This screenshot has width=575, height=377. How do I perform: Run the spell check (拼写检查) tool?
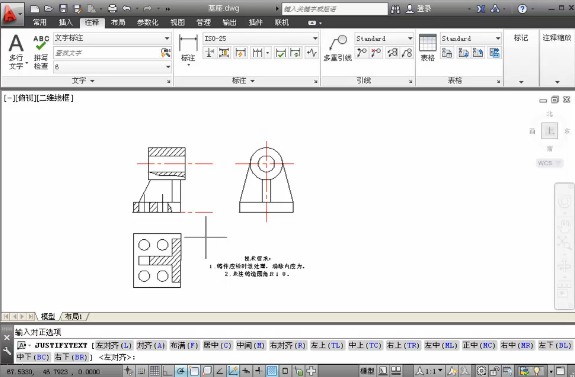pyautogui.click(x=41, y=51)
